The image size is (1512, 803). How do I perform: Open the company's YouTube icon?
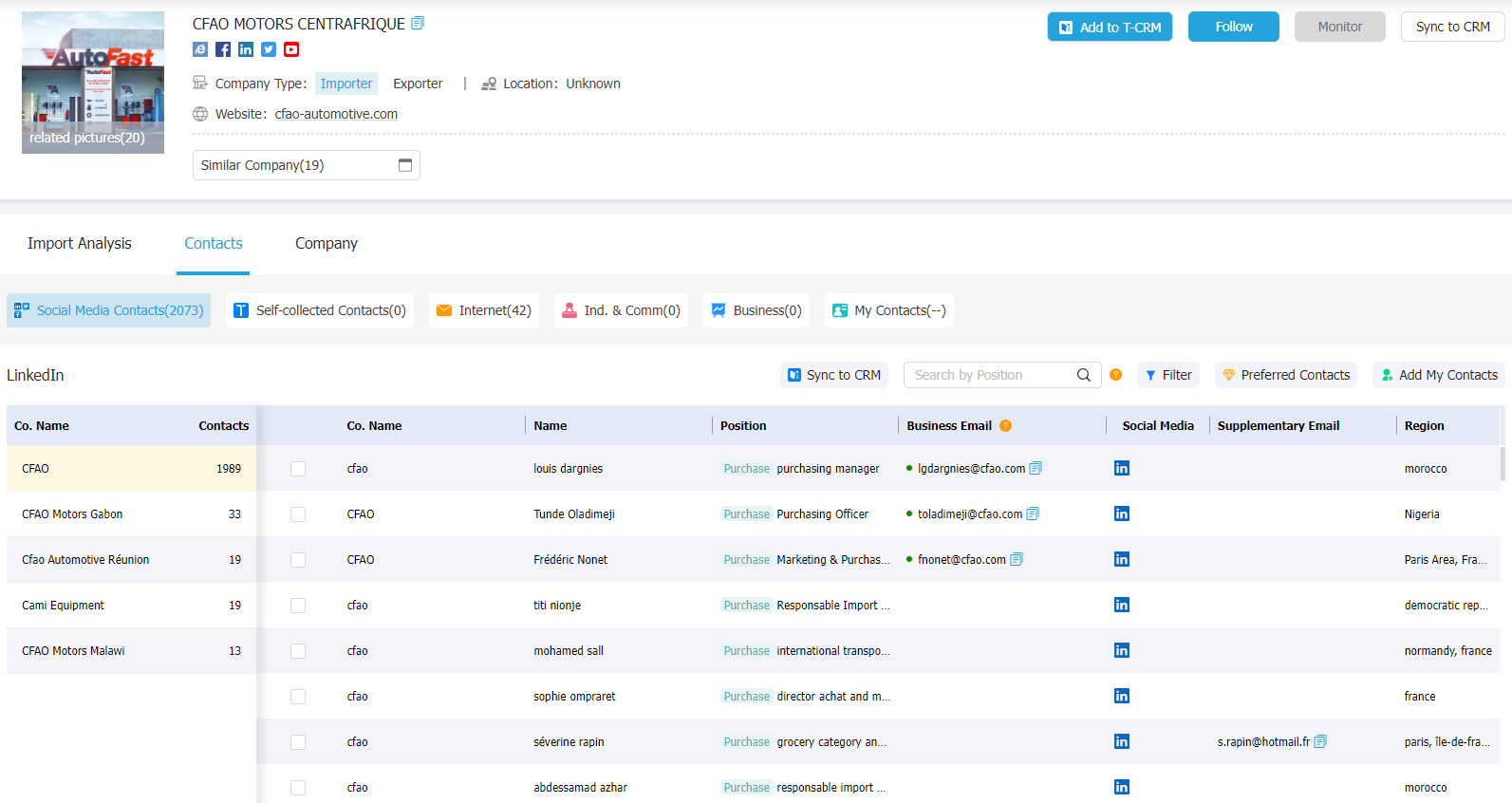[x=291, y=49]
